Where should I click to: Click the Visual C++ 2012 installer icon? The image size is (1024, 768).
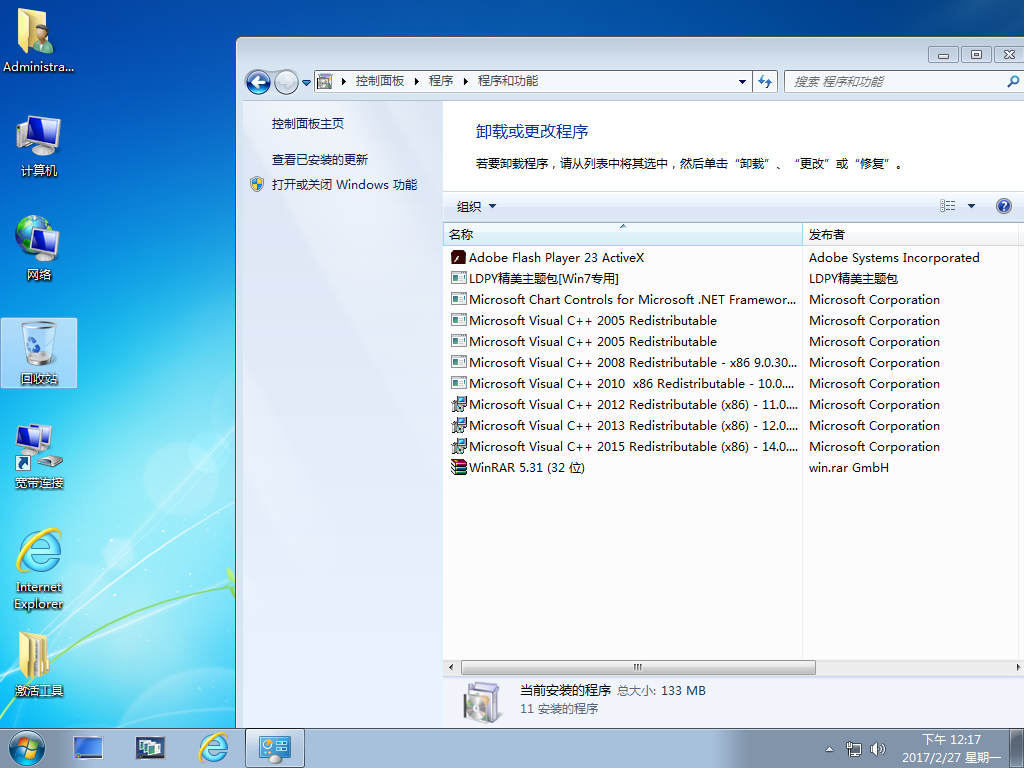point(458,404)
